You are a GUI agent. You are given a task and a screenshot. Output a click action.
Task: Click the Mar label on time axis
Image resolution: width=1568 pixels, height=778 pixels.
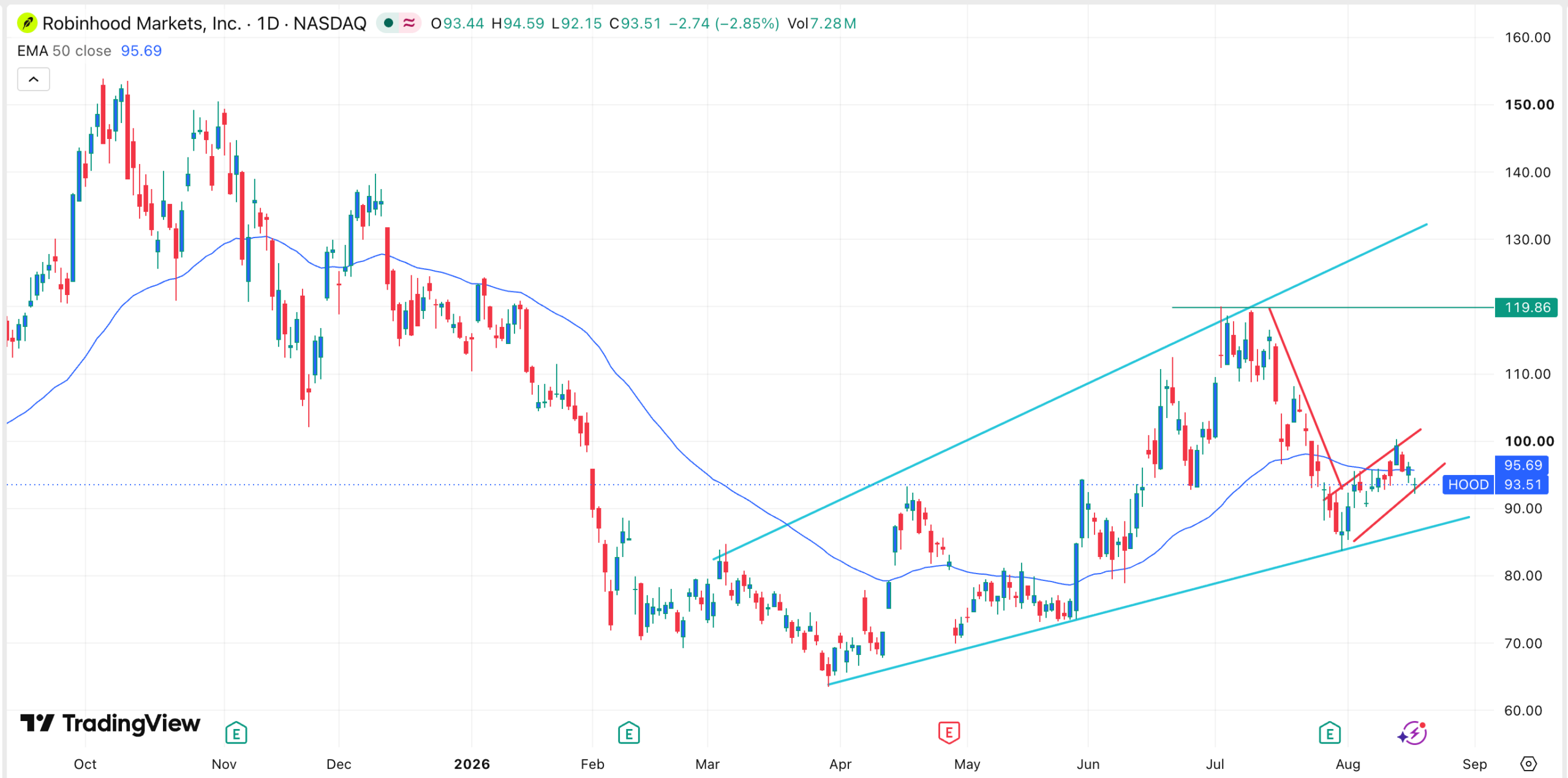click(x=707, y=764)
